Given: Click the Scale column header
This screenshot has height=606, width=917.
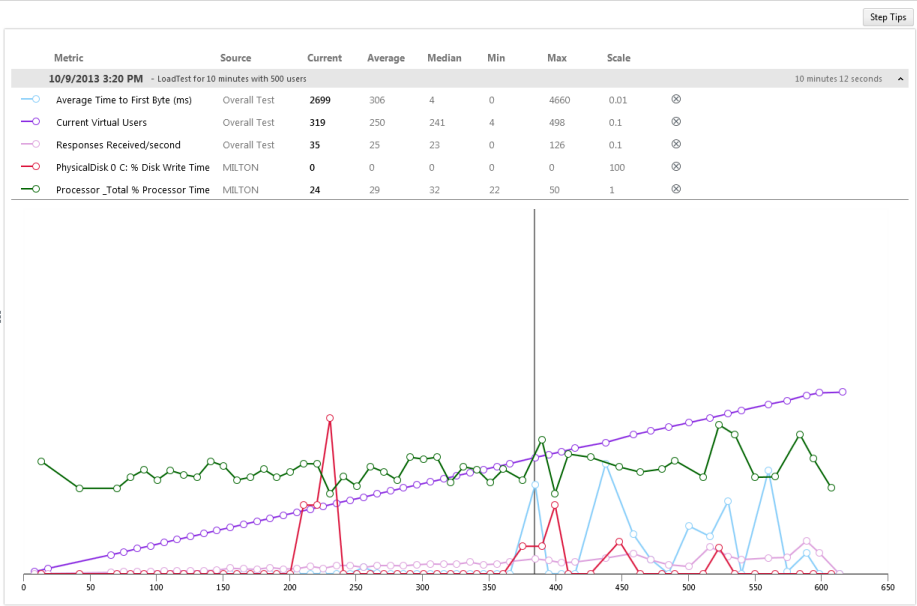Looking at the screenshot, I should [619, 58].
